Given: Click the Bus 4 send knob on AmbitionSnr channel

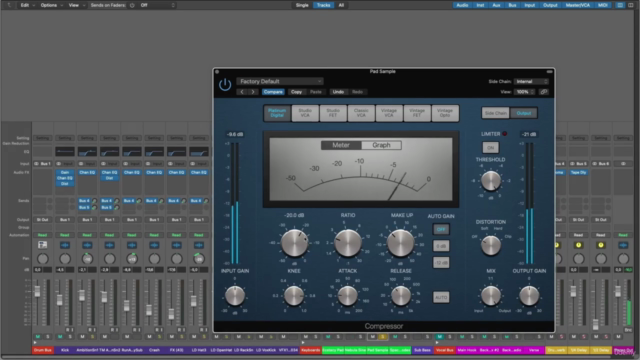Looking at the screenshot, I should [94, 201].
